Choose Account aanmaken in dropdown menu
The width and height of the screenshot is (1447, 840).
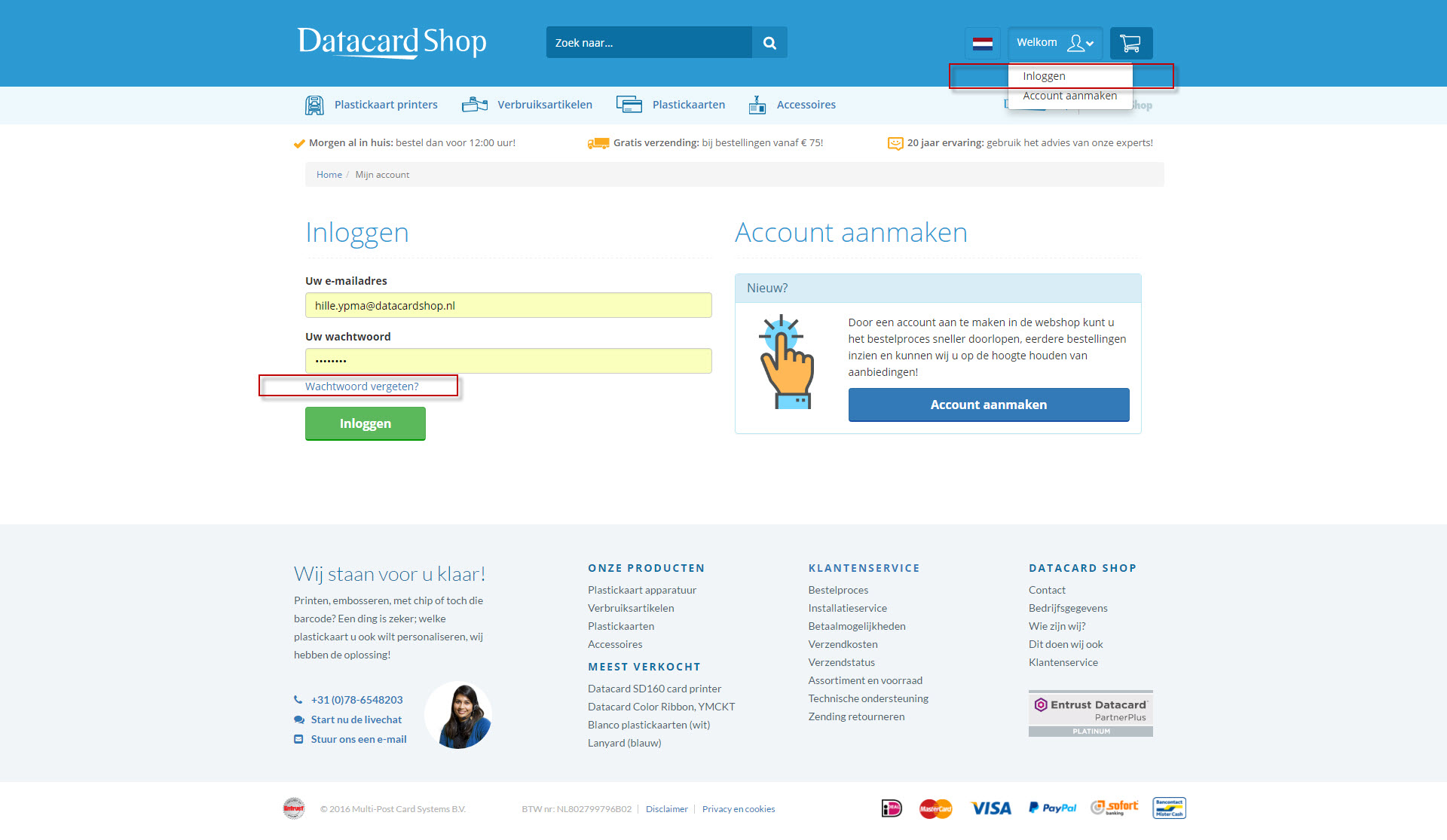(1070, 96)
